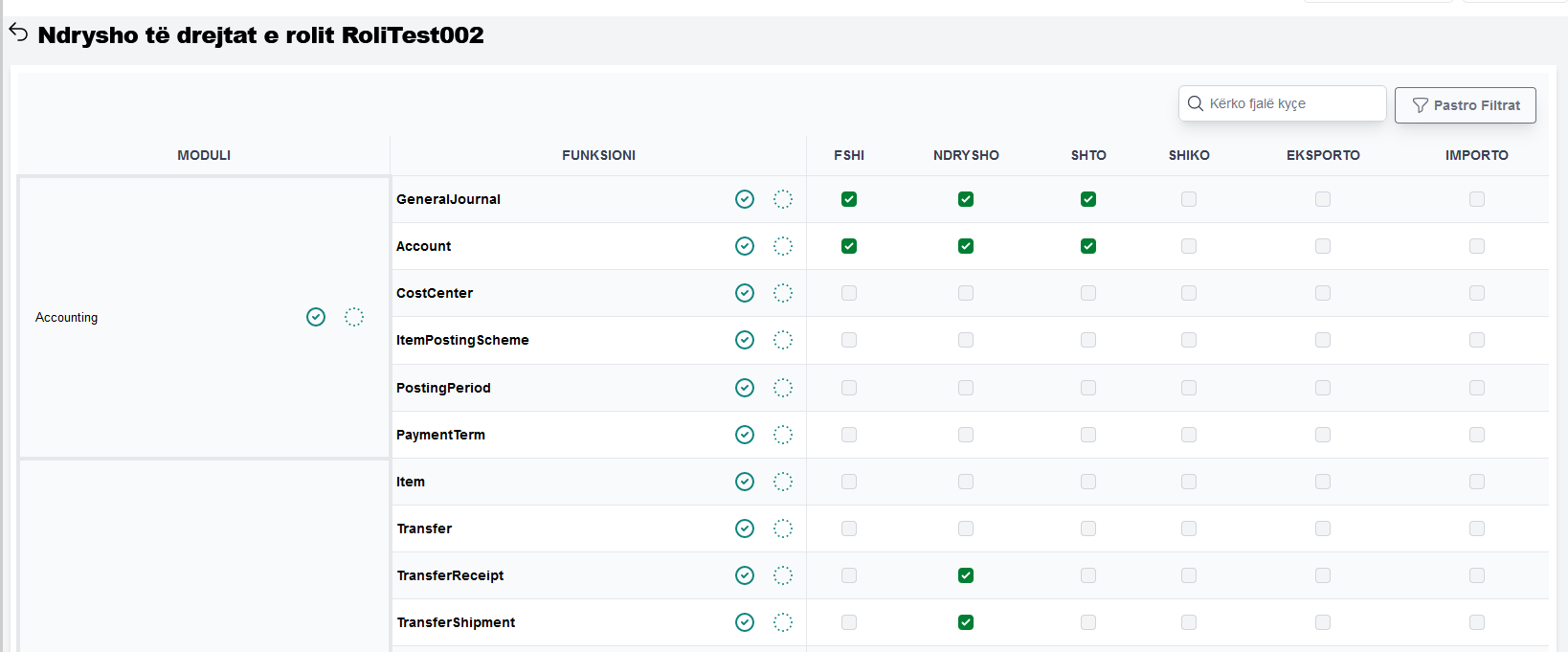Uncheck FSHI permission for GeneralJournal
1568x652 pixels.
point(849,199)
